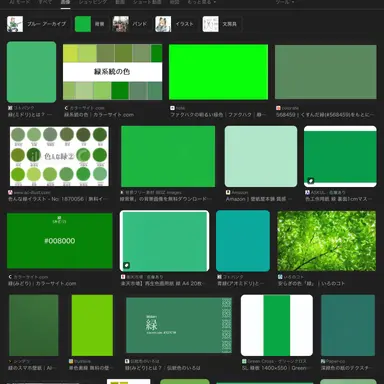Open the pale mint Amazon wallpaper thumbnail

tap(261, 156)
